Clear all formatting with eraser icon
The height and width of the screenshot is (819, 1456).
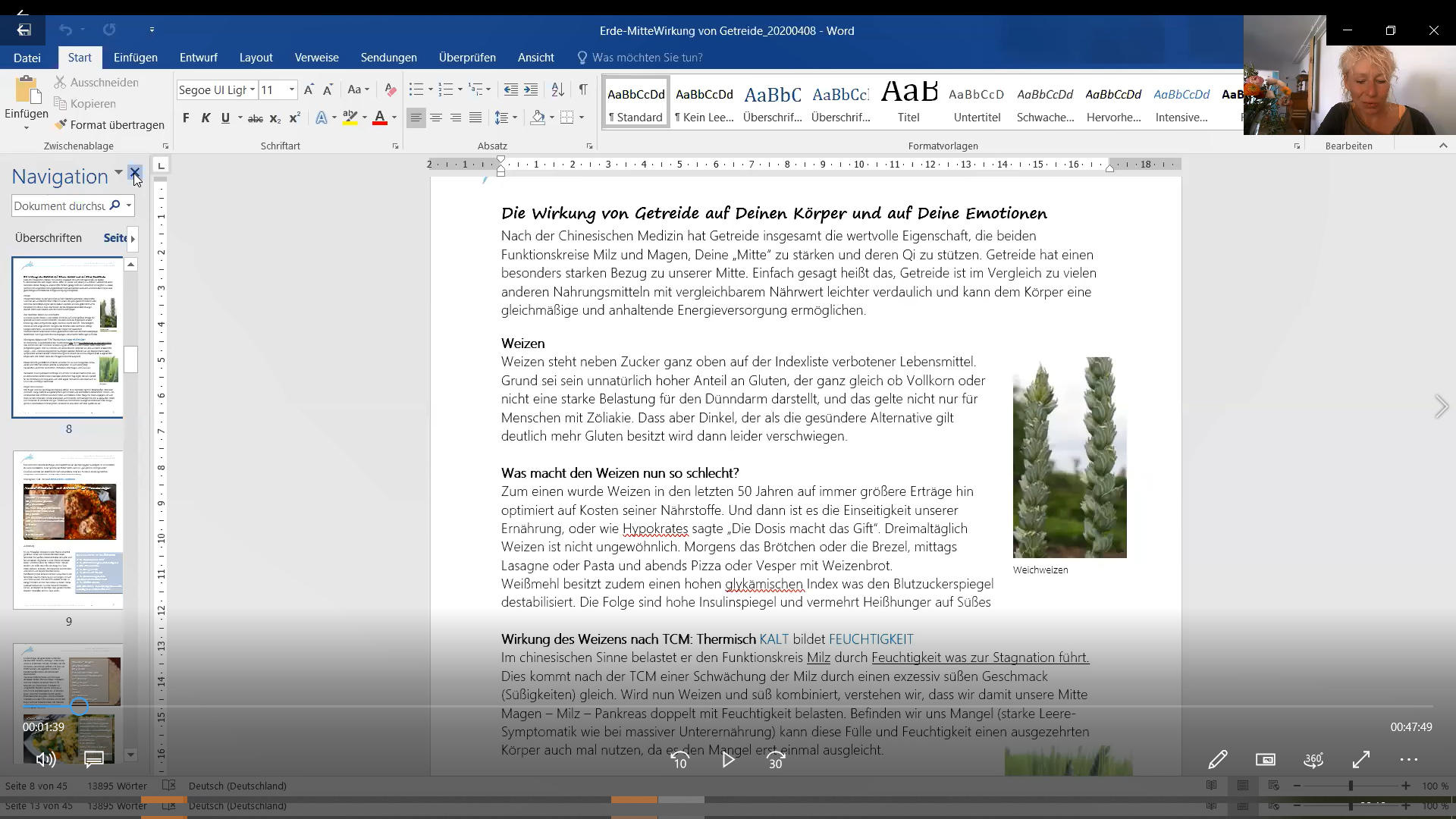point(390,89)
